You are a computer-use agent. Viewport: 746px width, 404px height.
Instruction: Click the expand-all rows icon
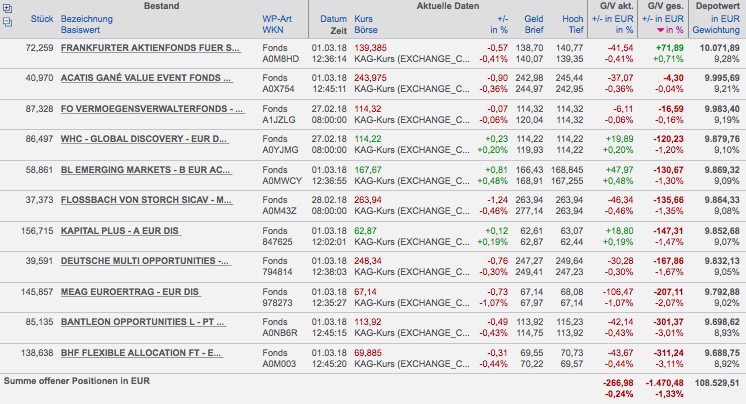click(8, 8)
